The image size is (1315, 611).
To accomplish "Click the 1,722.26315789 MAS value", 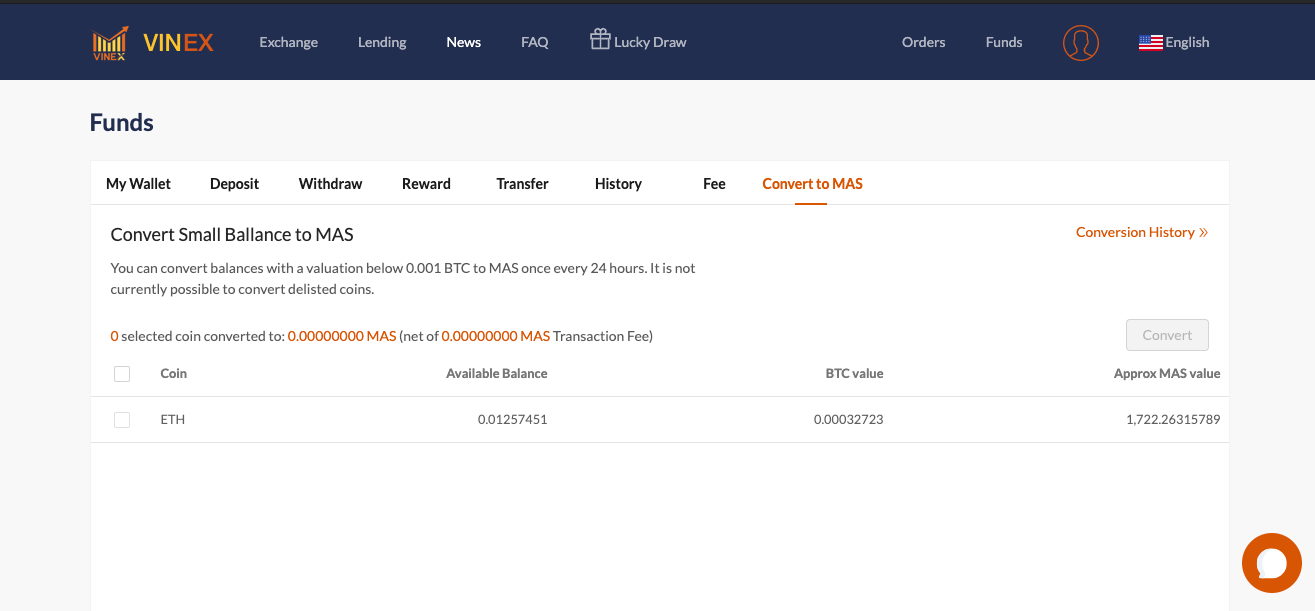I will pos(1173,420).
